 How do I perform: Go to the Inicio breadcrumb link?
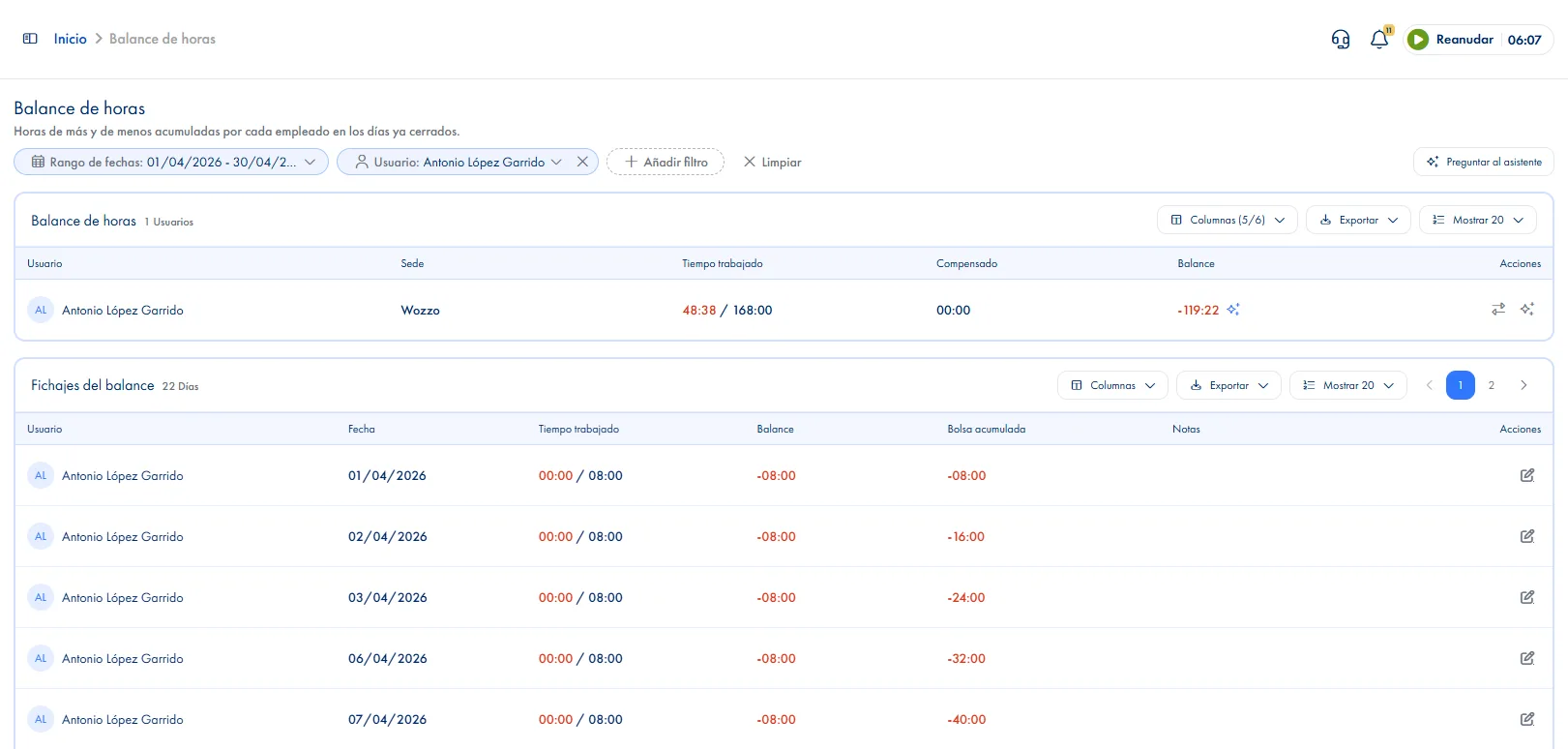tap(70, 39)
